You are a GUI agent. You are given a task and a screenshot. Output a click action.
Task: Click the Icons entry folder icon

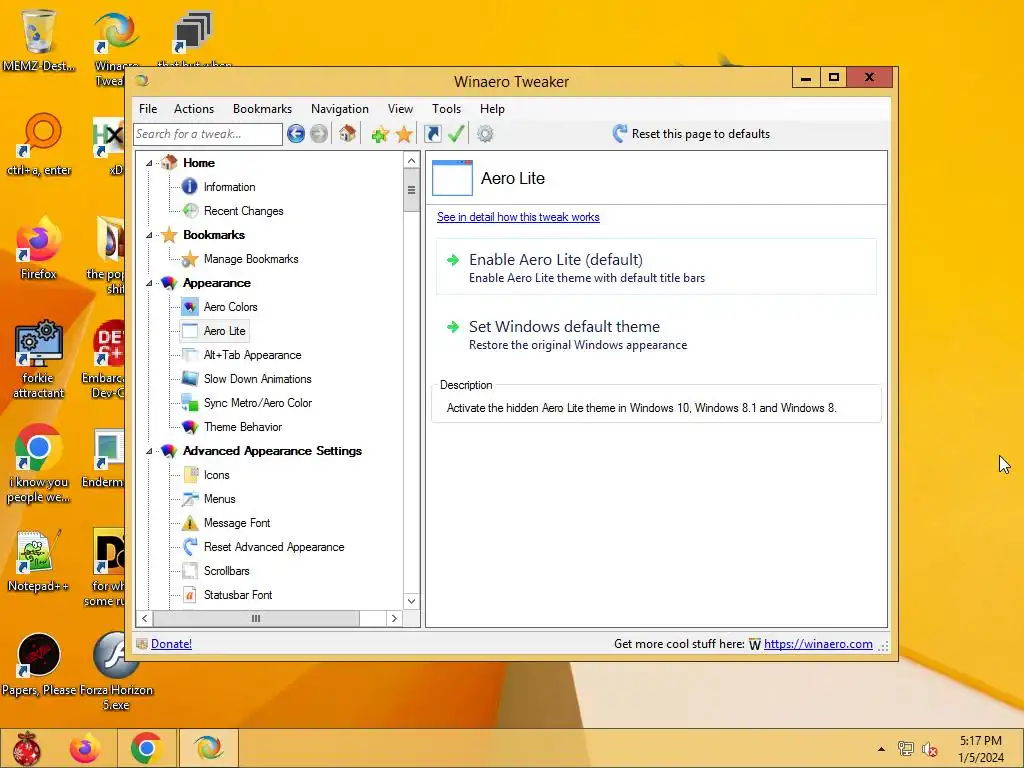(x=190, y=475)
